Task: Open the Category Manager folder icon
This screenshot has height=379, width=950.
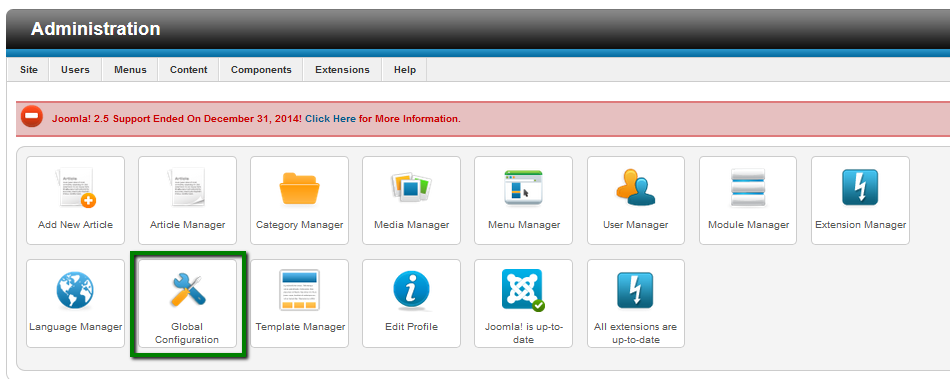Action: 299,189
